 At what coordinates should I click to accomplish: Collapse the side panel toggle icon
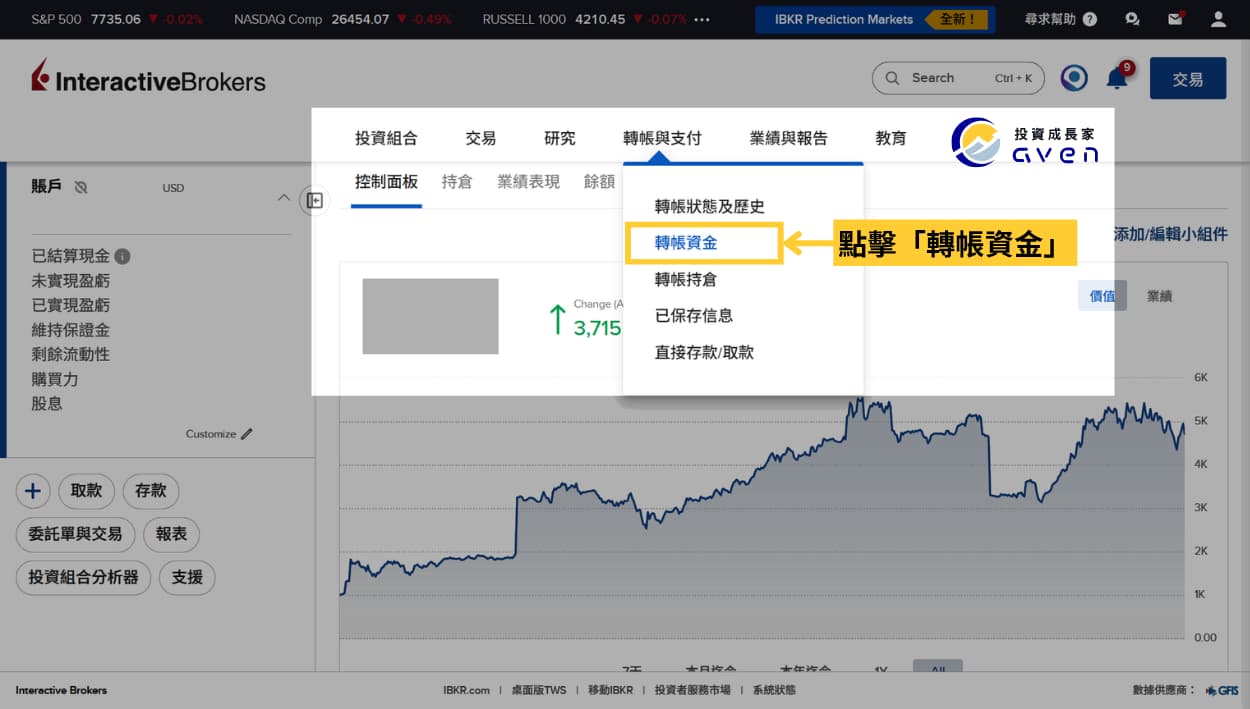(314, 201)
